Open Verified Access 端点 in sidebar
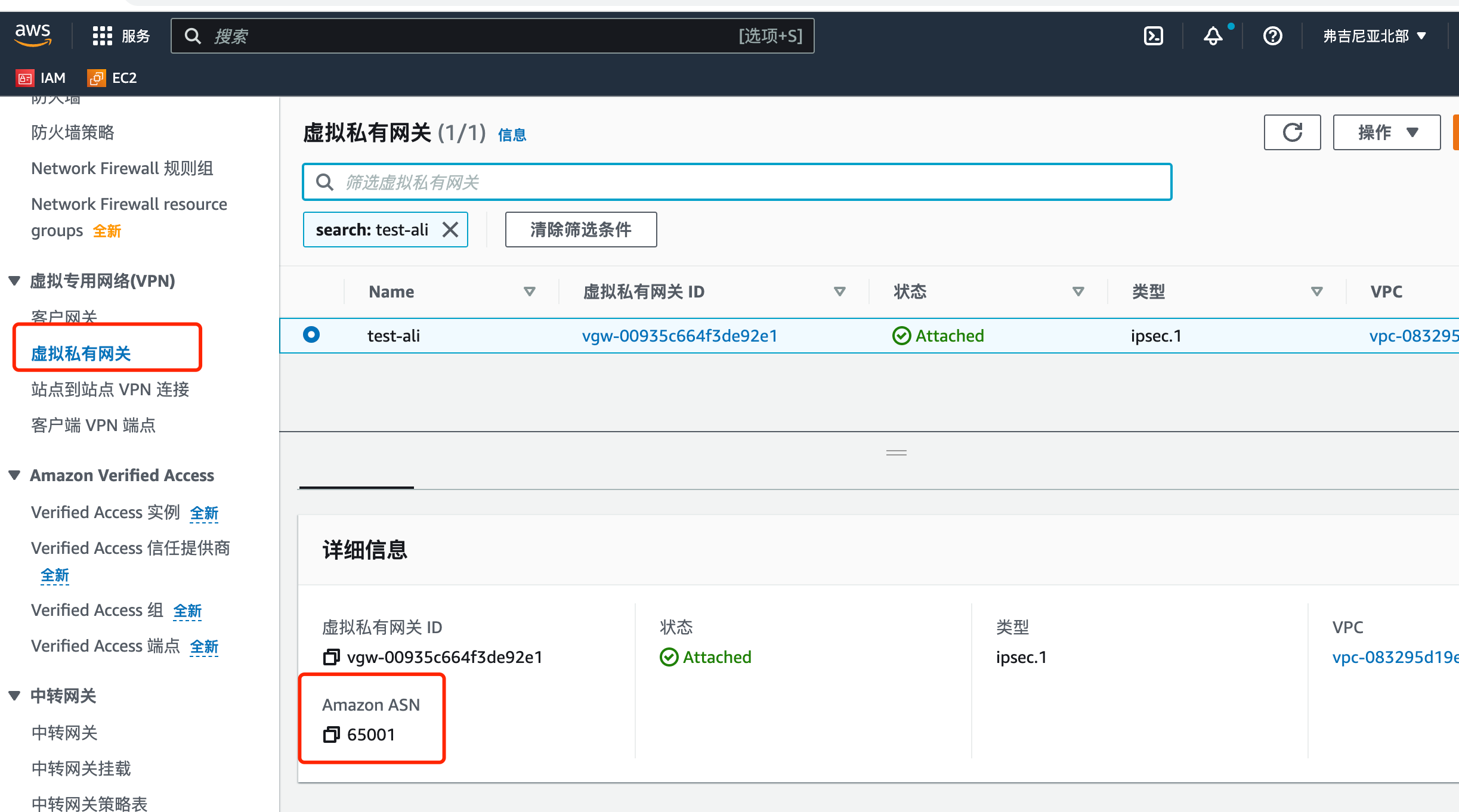The width and height of the screenshot is (1459, 812). click(x=106, y=646)
